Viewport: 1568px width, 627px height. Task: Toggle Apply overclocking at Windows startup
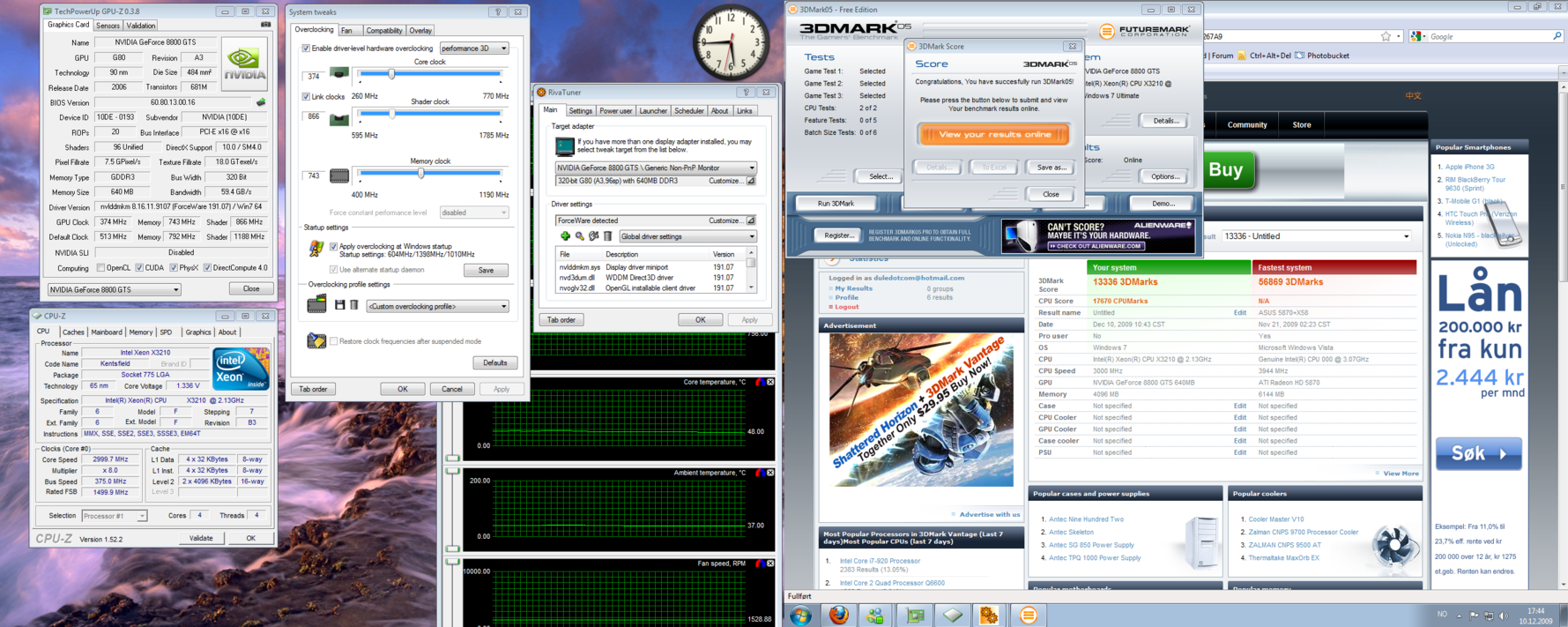[333, 246]
